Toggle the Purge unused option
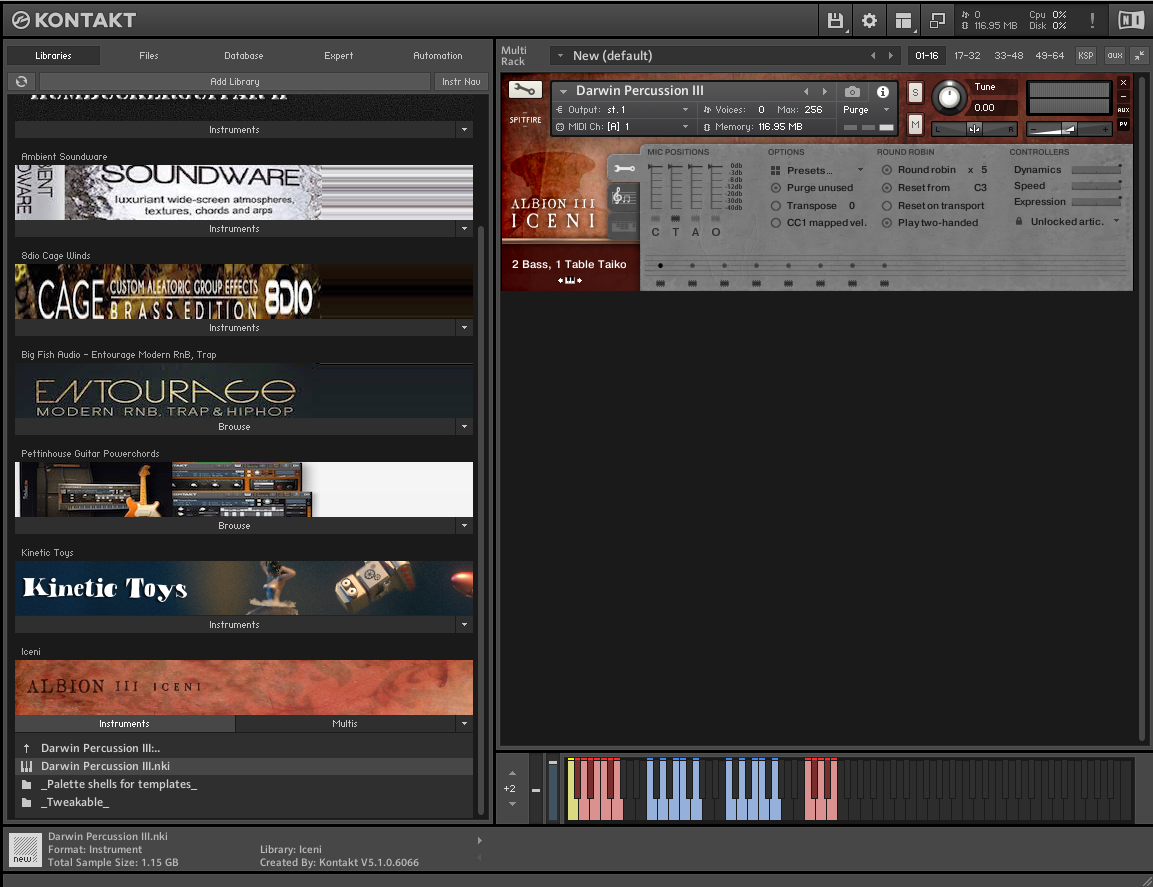The width and height of the screenshot is (1153, 887). 775,188
